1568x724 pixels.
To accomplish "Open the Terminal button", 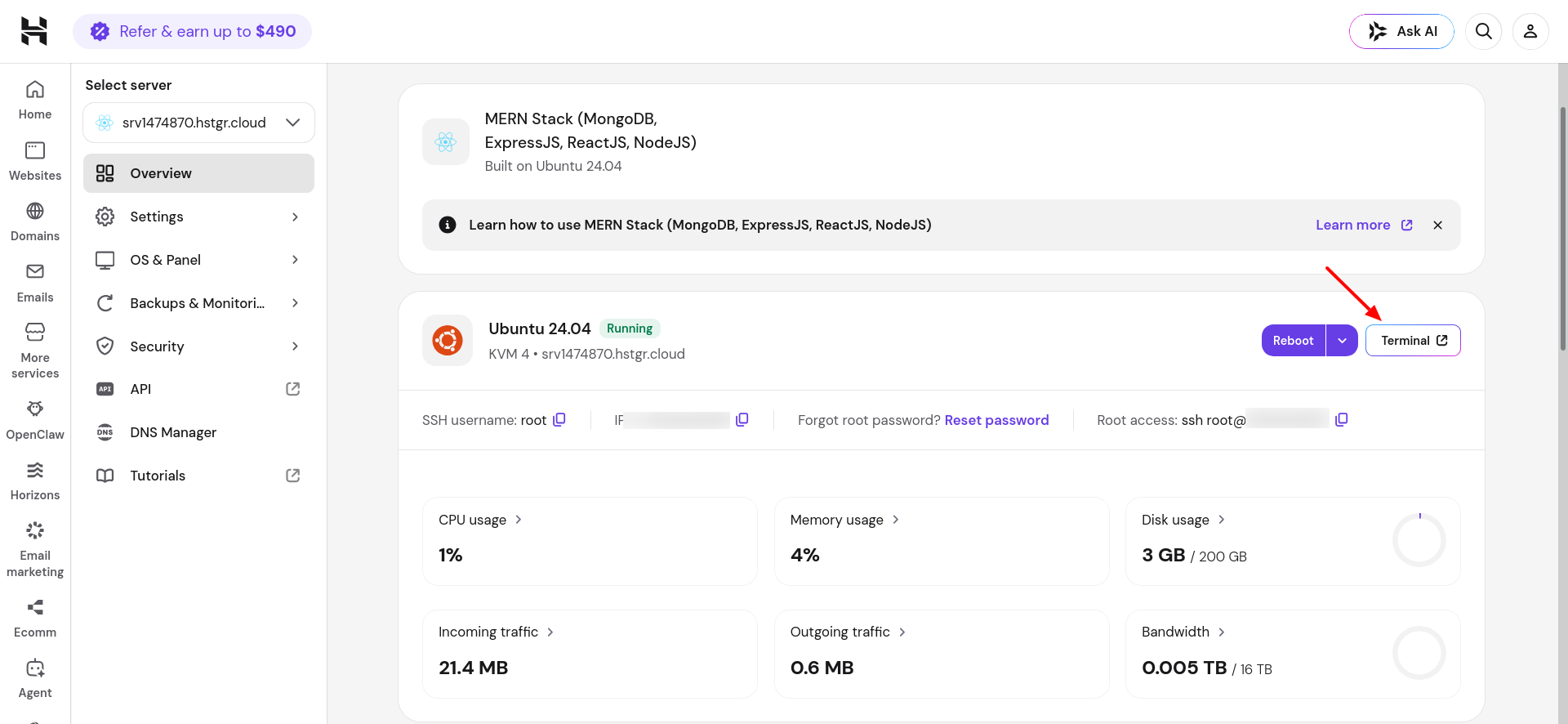I will coord(1413,341).
